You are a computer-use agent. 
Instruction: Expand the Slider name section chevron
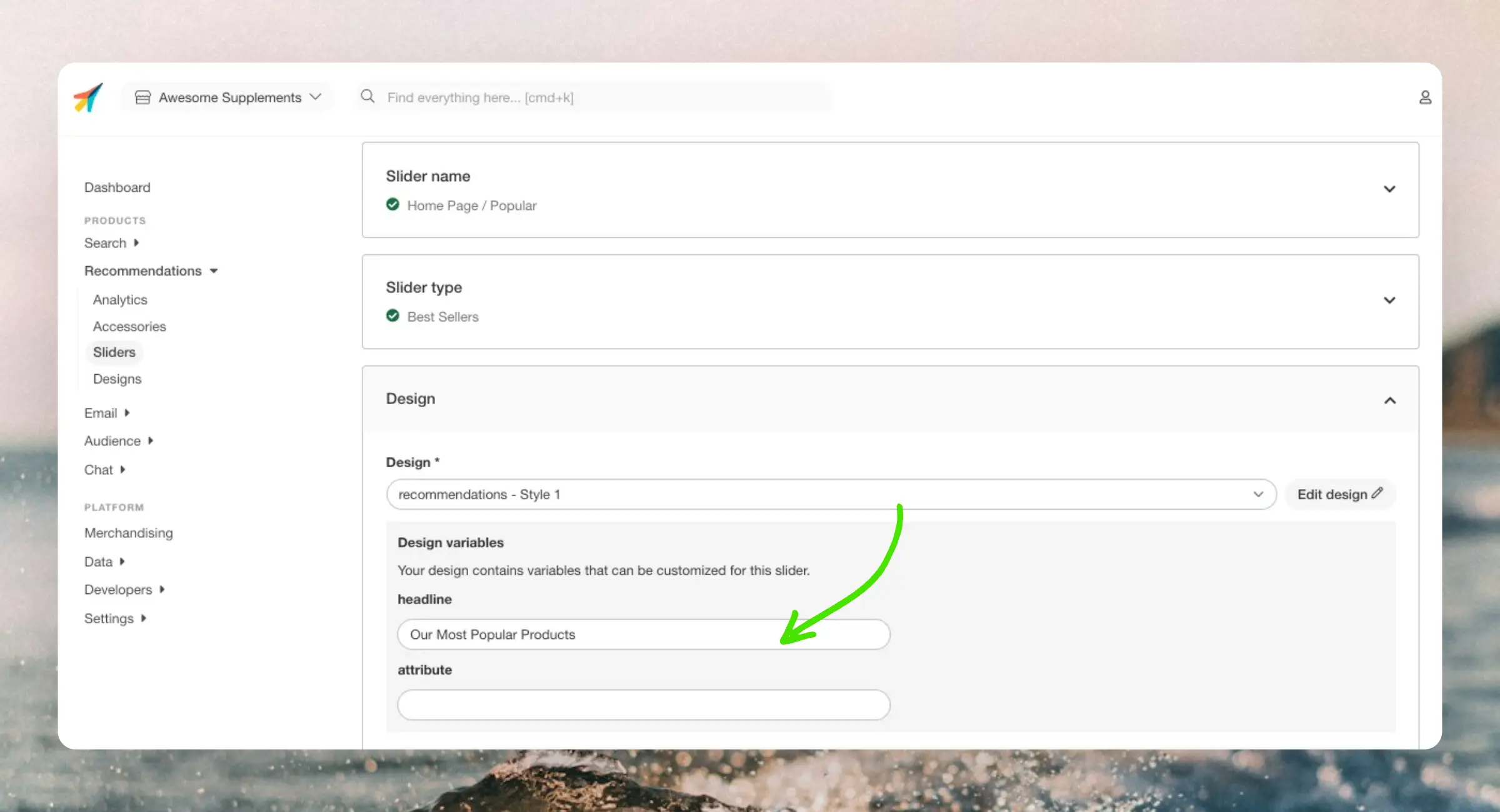pyautogui.click(x=1389, y=189)
